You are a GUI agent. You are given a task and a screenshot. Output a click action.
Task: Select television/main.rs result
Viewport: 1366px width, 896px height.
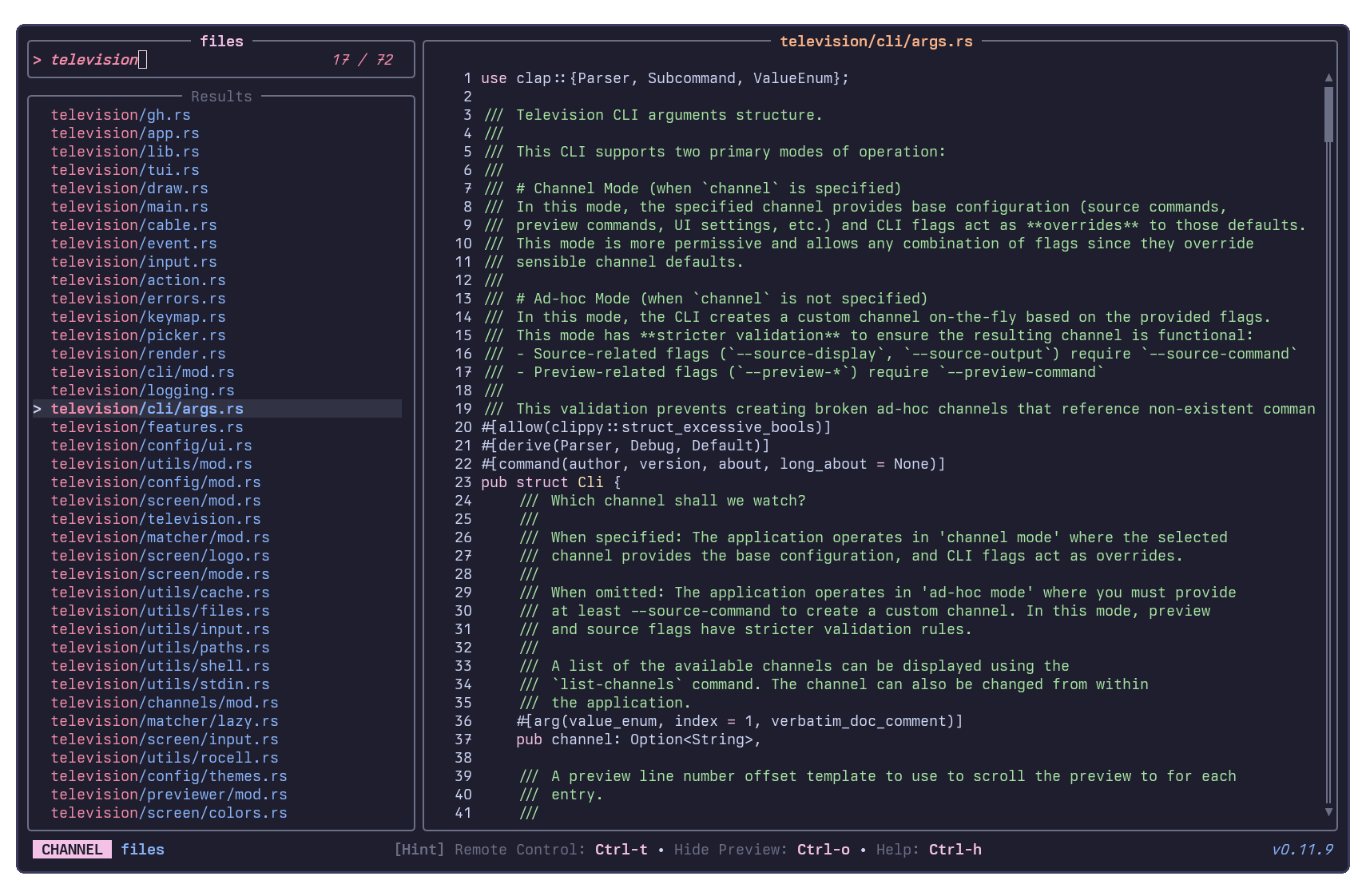tap(129, 207)
